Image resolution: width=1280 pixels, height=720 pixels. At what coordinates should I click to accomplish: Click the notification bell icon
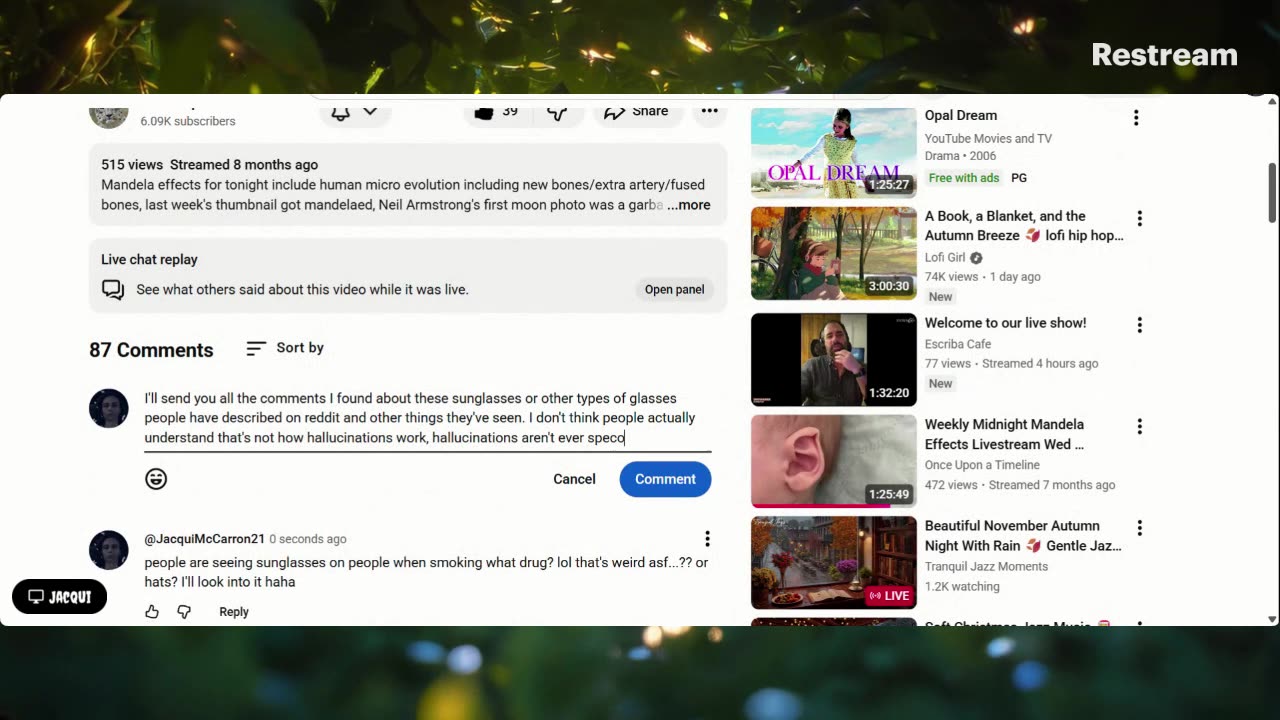coord(340,112)
